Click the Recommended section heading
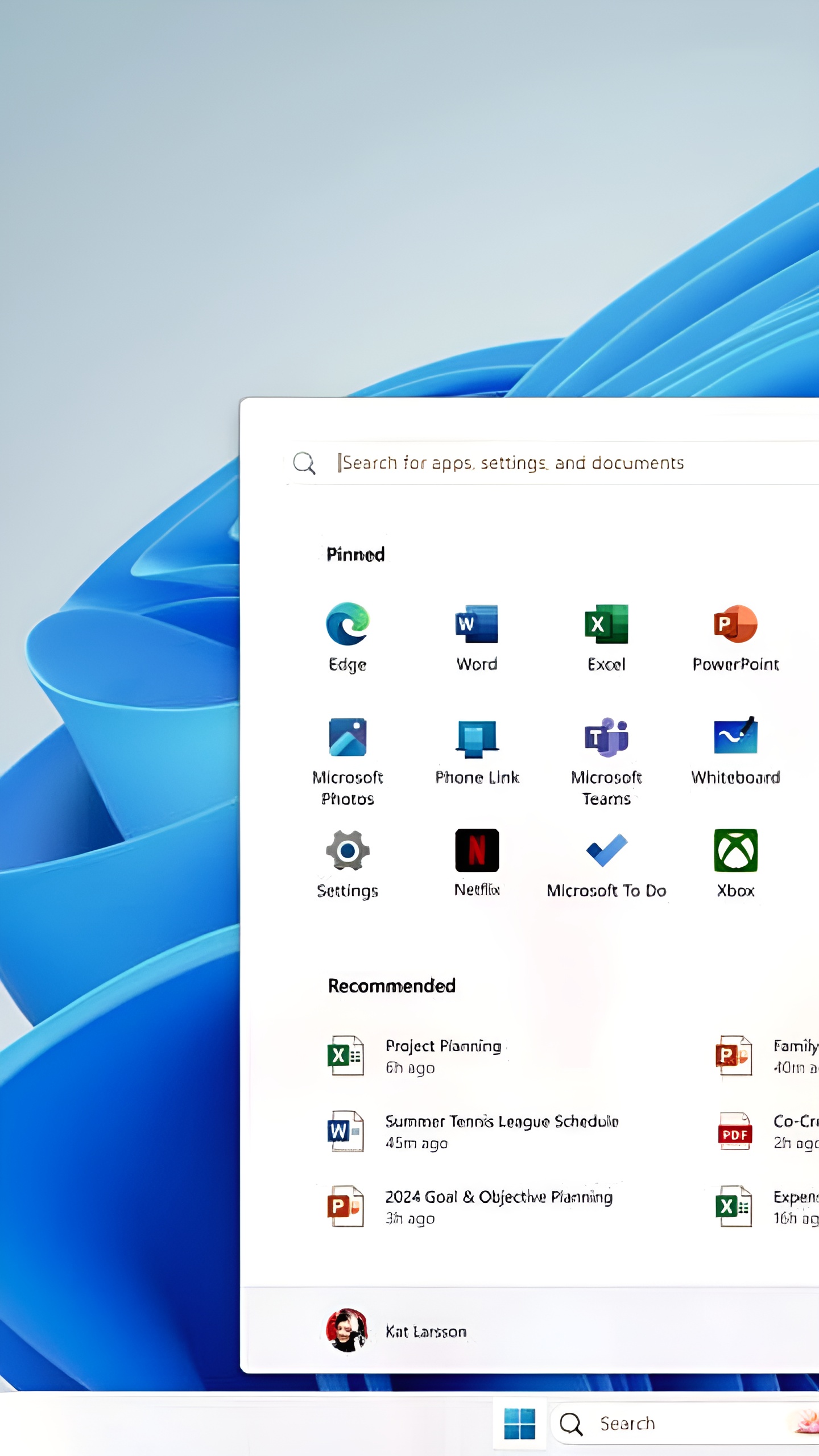Image resolution: width=819 pixels, height=1456 pixels. [x=392, y=986]
